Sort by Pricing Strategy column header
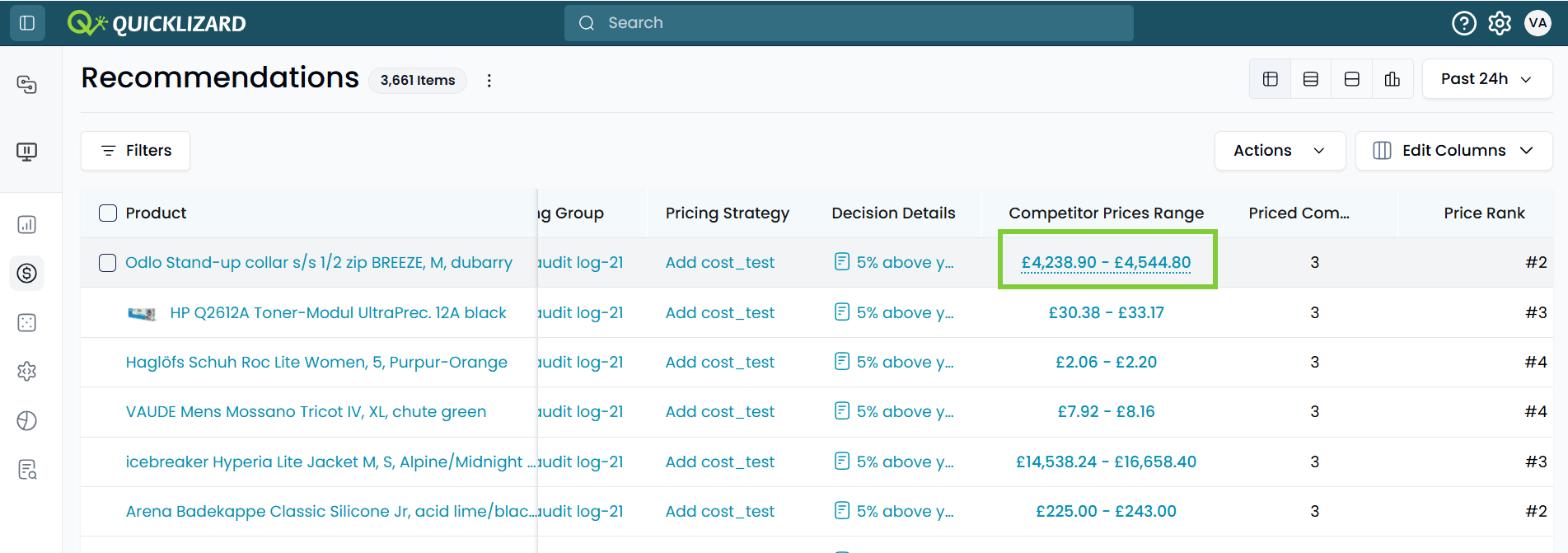Viewport: 1568px width, 553px height. (x=728, y=213)
